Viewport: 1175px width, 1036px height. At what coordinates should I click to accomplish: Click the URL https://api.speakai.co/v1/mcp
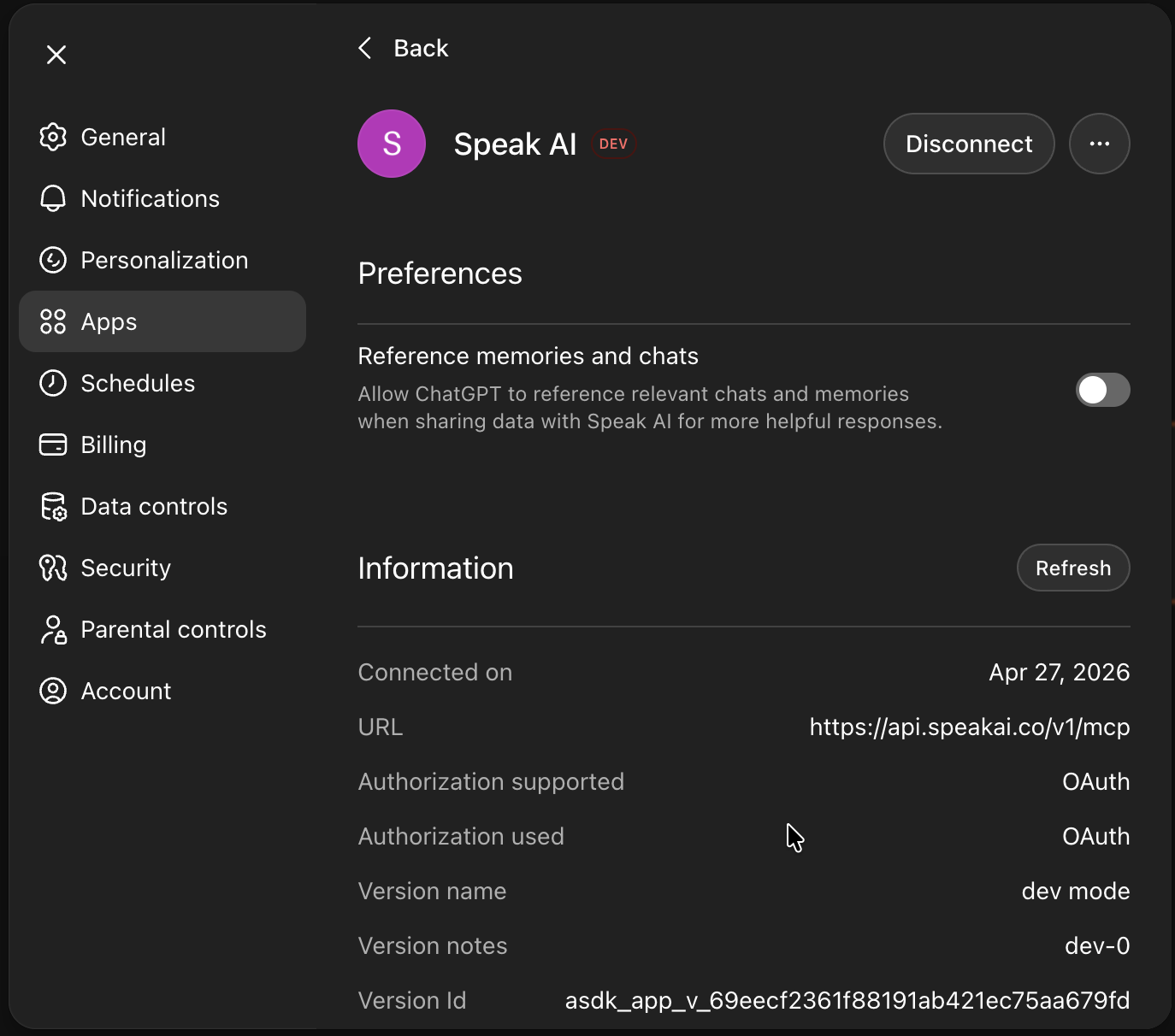point(970,727)
